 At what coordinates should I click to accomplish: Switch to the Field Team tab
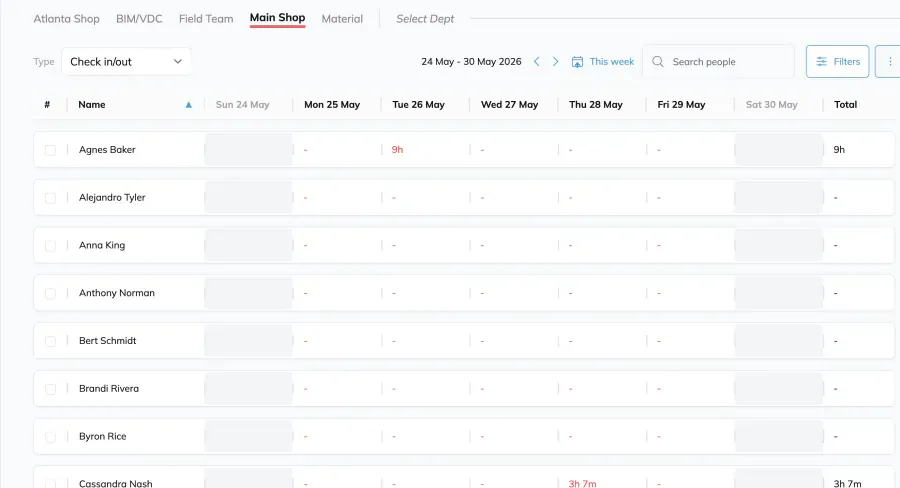click(x=206, y=19)
